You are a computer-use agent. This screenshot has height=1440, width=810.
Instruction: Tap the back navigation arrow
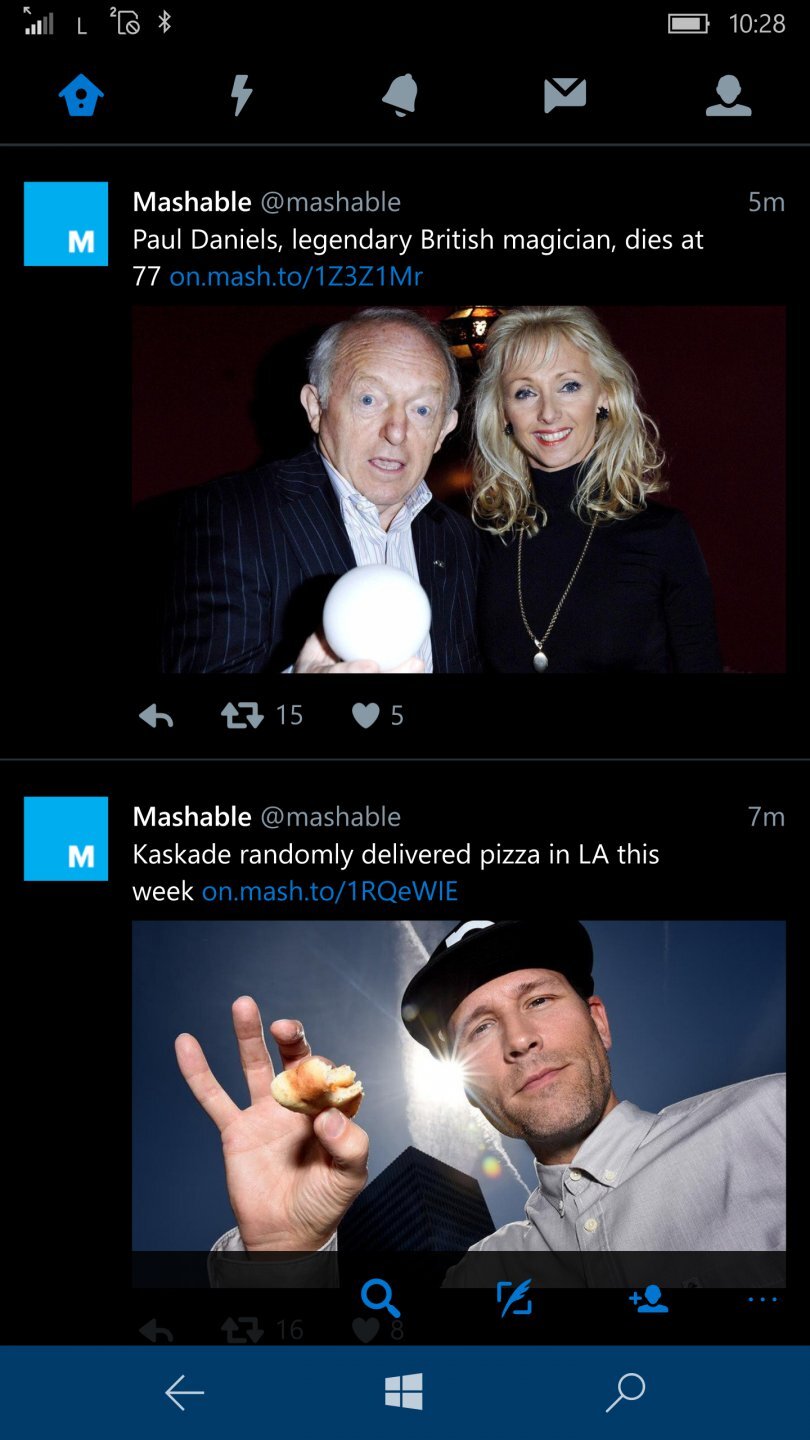coord(185,1390)
